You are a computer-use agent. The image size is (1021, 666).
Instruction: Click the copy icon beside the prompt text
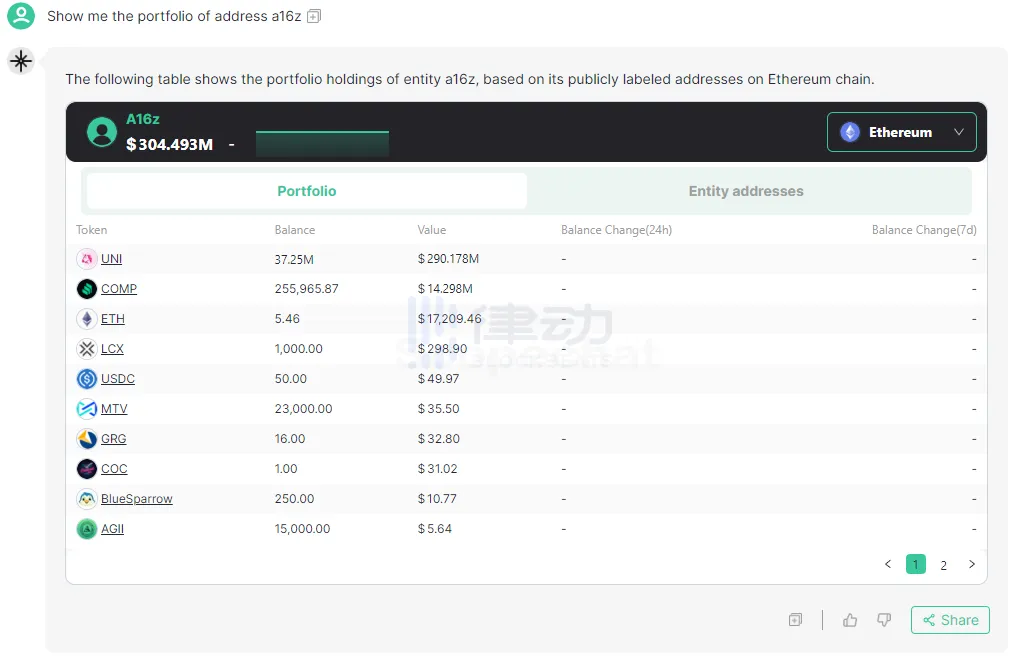point(314,17)
